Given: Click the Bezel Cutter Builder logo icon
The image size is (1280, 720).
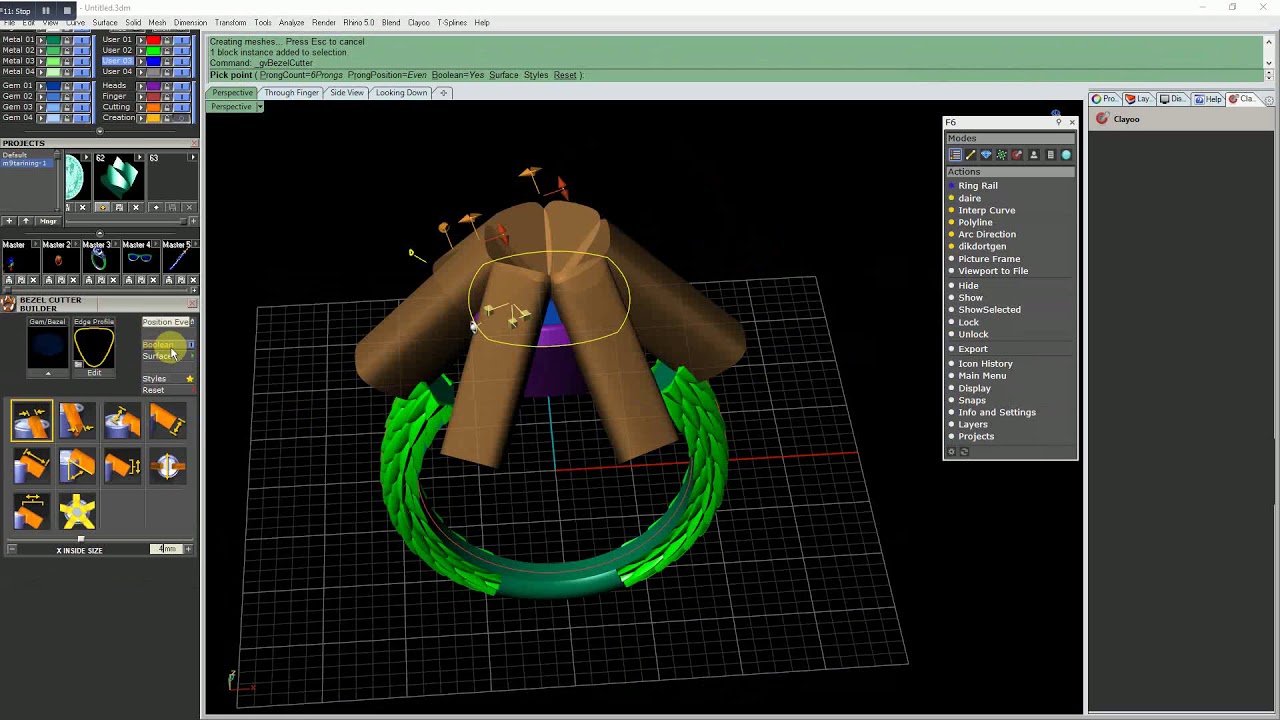Looking at the screenshot, I should [x=8, y=303].
